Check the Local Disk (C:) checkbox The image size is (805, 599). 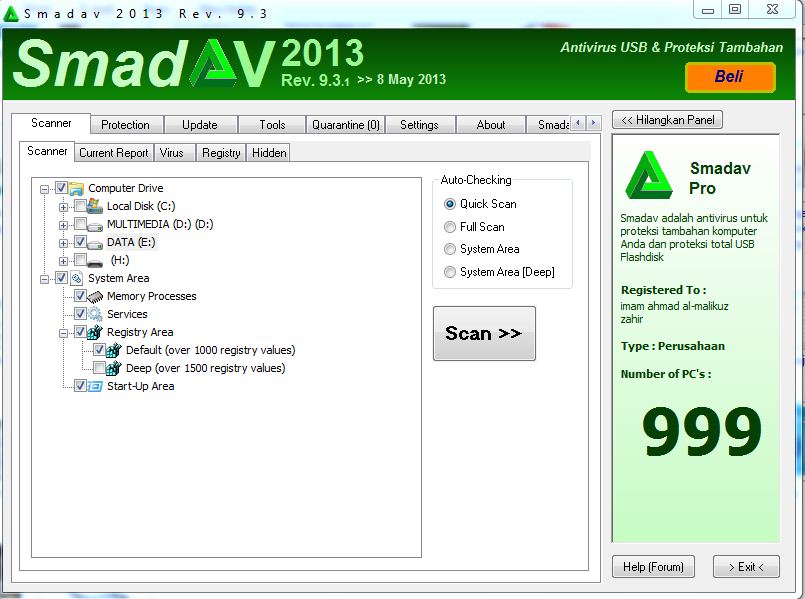tap(80, 206)
